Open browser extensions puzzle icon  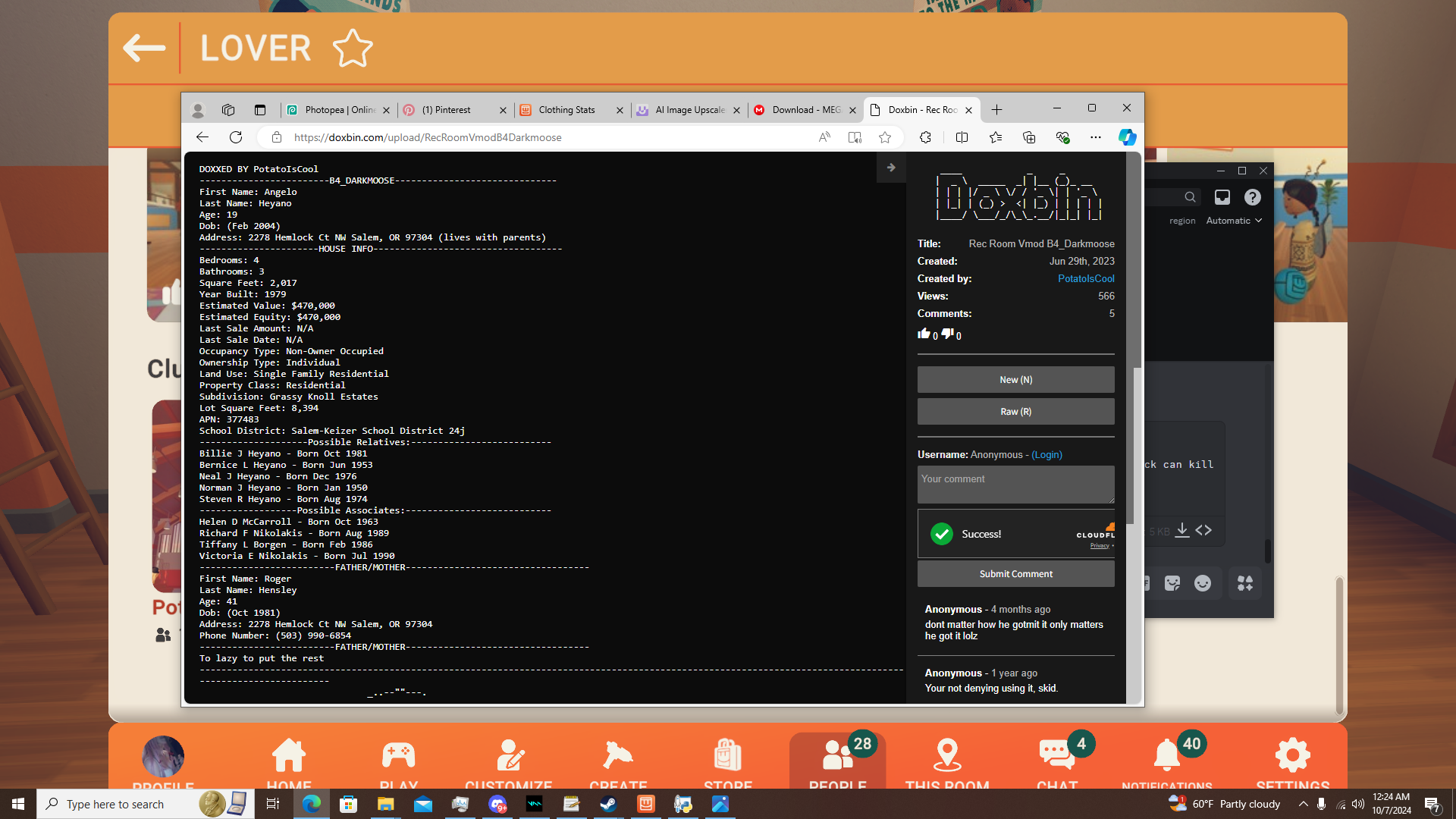click(x=925, y=137)
